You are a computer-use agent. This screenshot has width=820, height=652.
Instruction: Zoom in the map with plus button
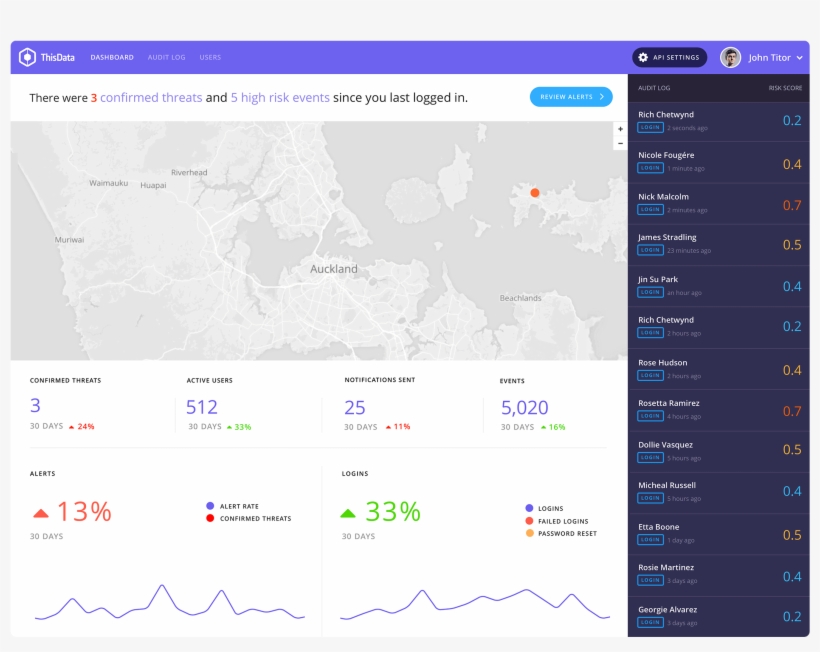click(x=620, y=129)
